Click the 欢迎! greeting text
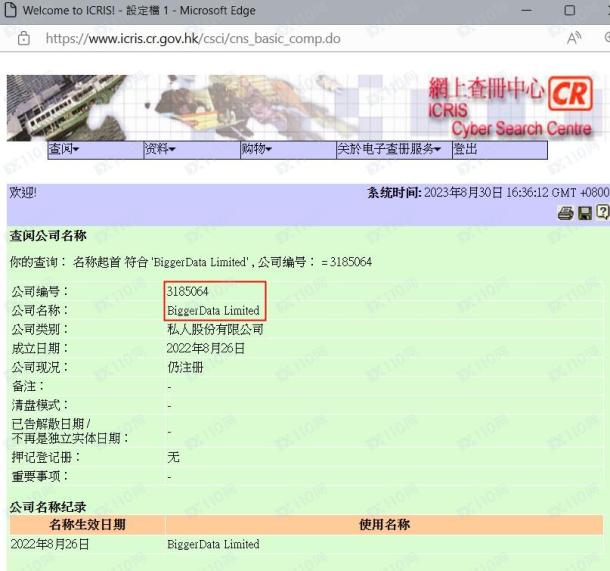610x571 pixels. pyautogui.click(x=23, y=192)
